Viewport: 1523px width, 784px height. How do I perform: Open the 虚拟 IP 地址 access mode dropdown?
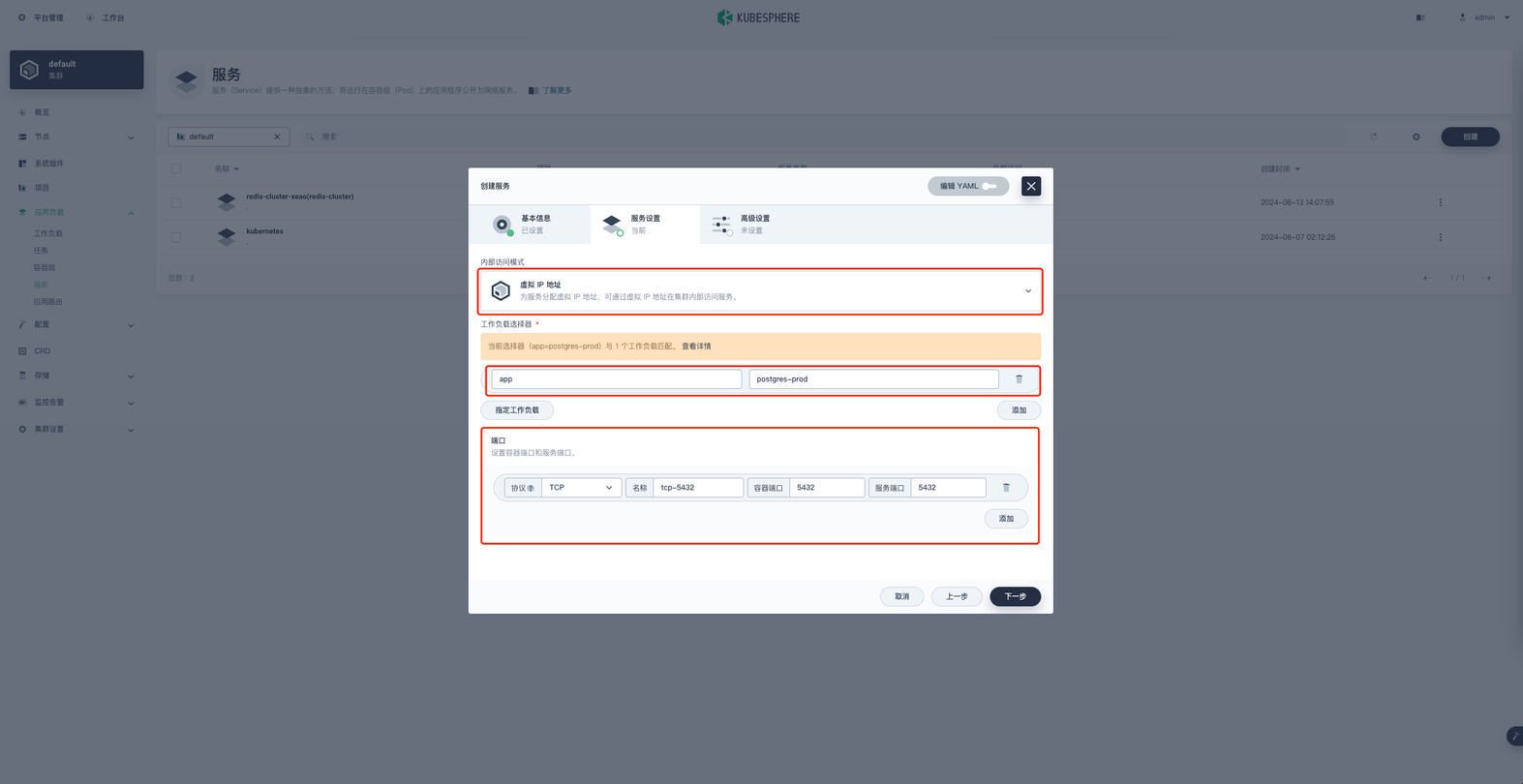click(761, 290)
